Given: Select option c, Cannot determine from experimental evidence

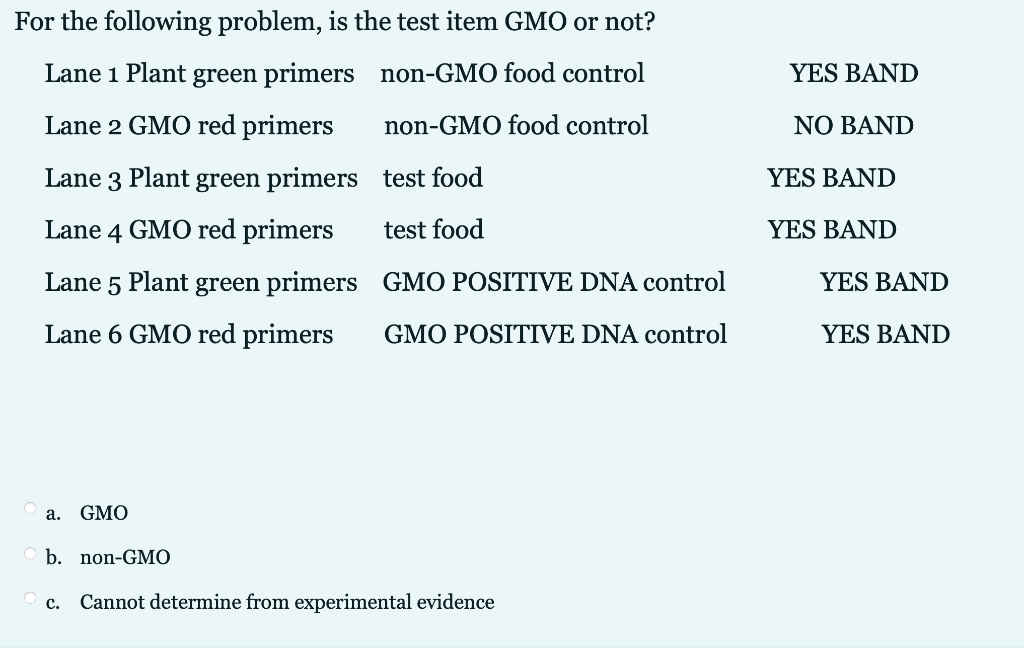Looking at the screenshot, I should pyautogui.click(x=286, y=602).
